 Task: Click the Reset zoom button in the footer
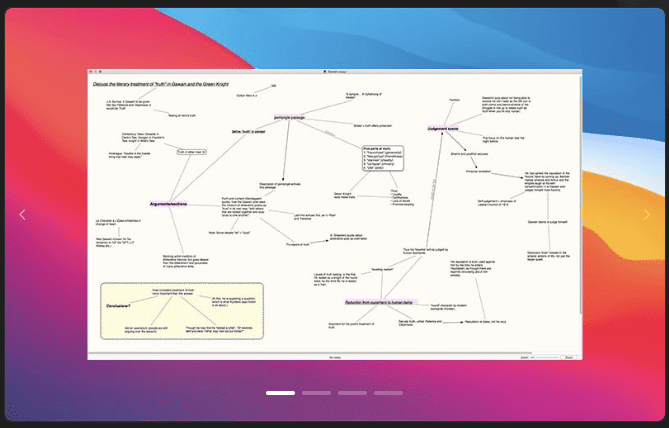click(569, 357)
